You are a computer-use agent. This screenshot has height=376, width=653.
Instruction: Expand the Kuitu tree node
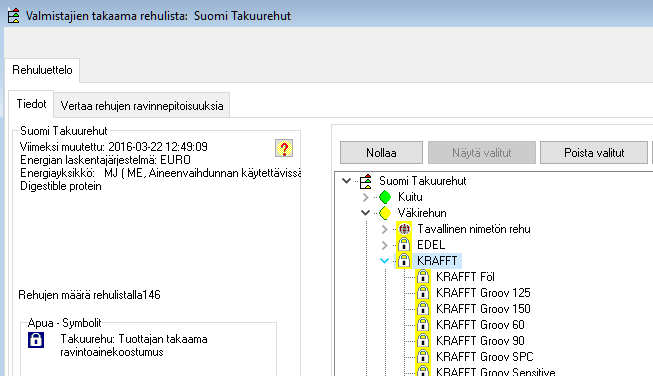tap(365, 197)
